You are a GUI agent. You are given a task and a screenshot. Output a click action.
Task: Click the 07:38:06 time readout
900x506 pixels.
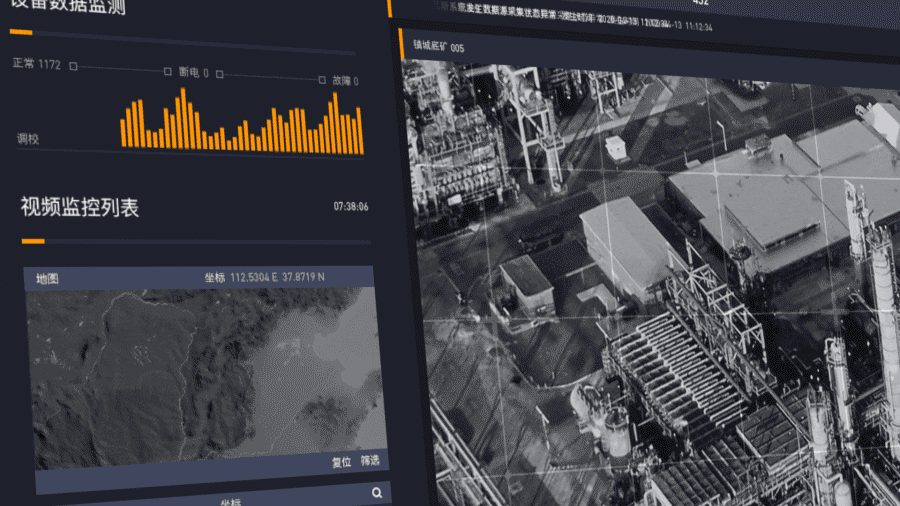(x=351, y=207)
